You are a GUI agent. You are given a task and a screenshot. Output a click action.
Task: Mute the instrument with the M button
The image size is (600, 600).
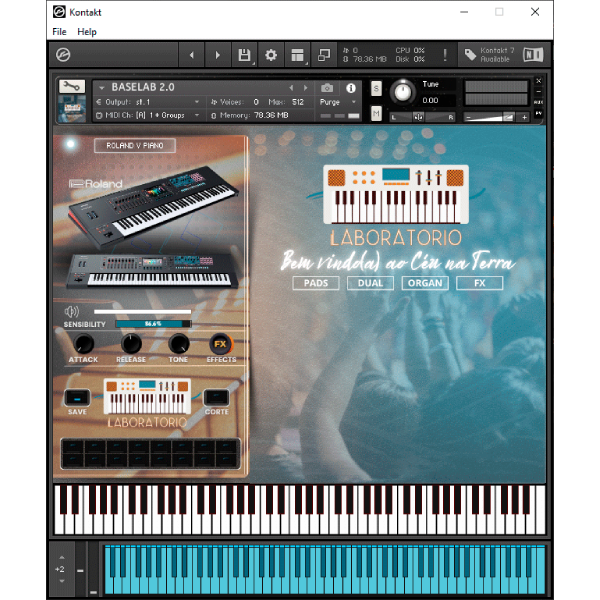376,113
